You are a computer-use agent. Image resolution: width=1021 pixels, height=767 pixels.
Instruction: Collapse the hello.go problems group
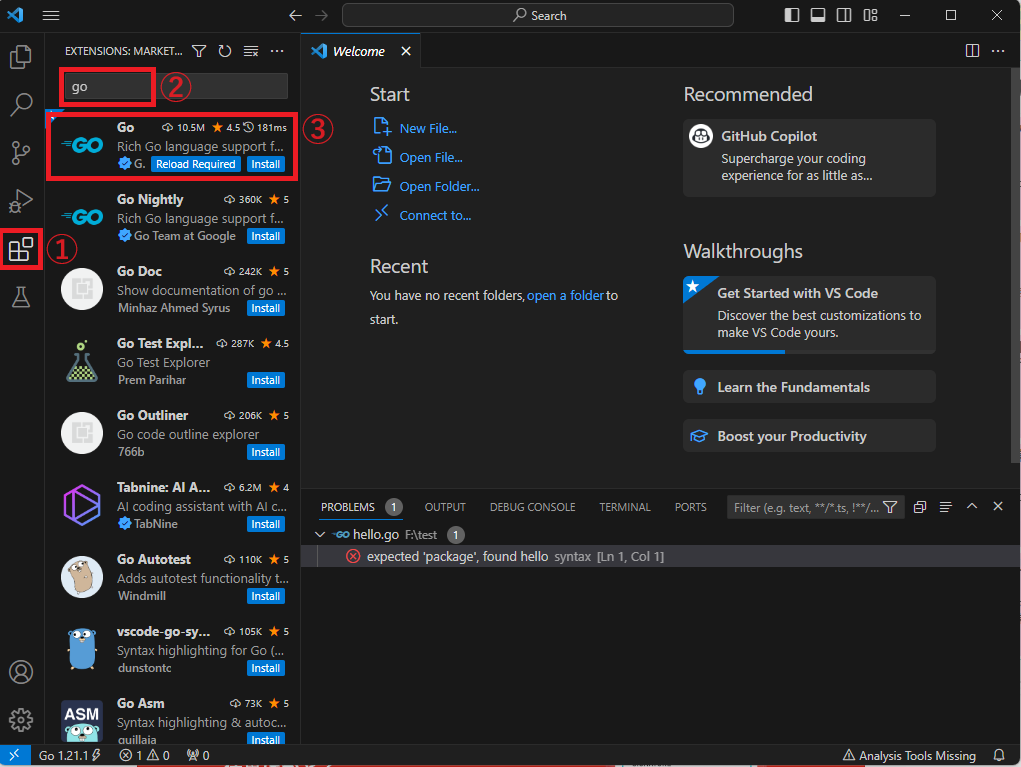tap(320, 535)
